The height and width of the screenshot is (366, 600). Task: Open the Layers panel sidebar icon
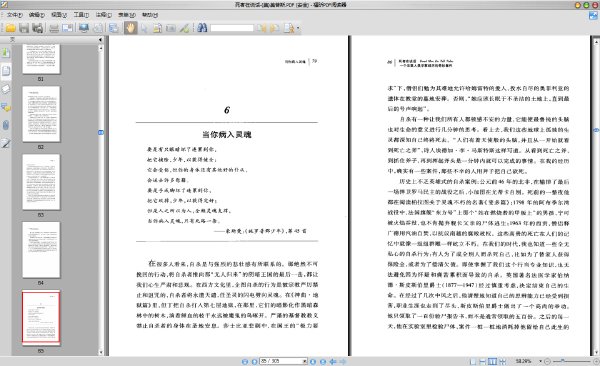coord(6,89)
